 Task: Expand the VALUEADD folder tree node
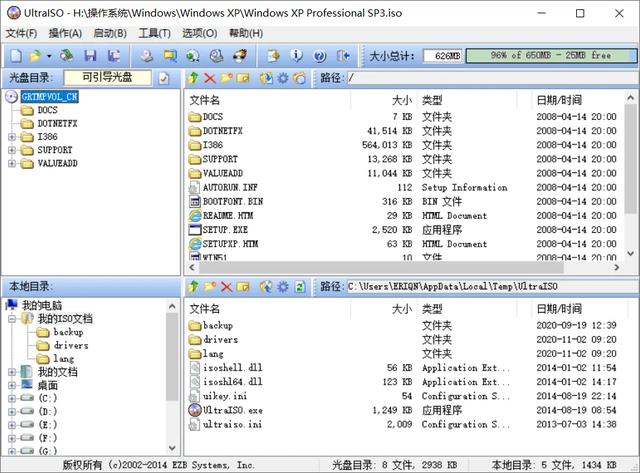12,164
